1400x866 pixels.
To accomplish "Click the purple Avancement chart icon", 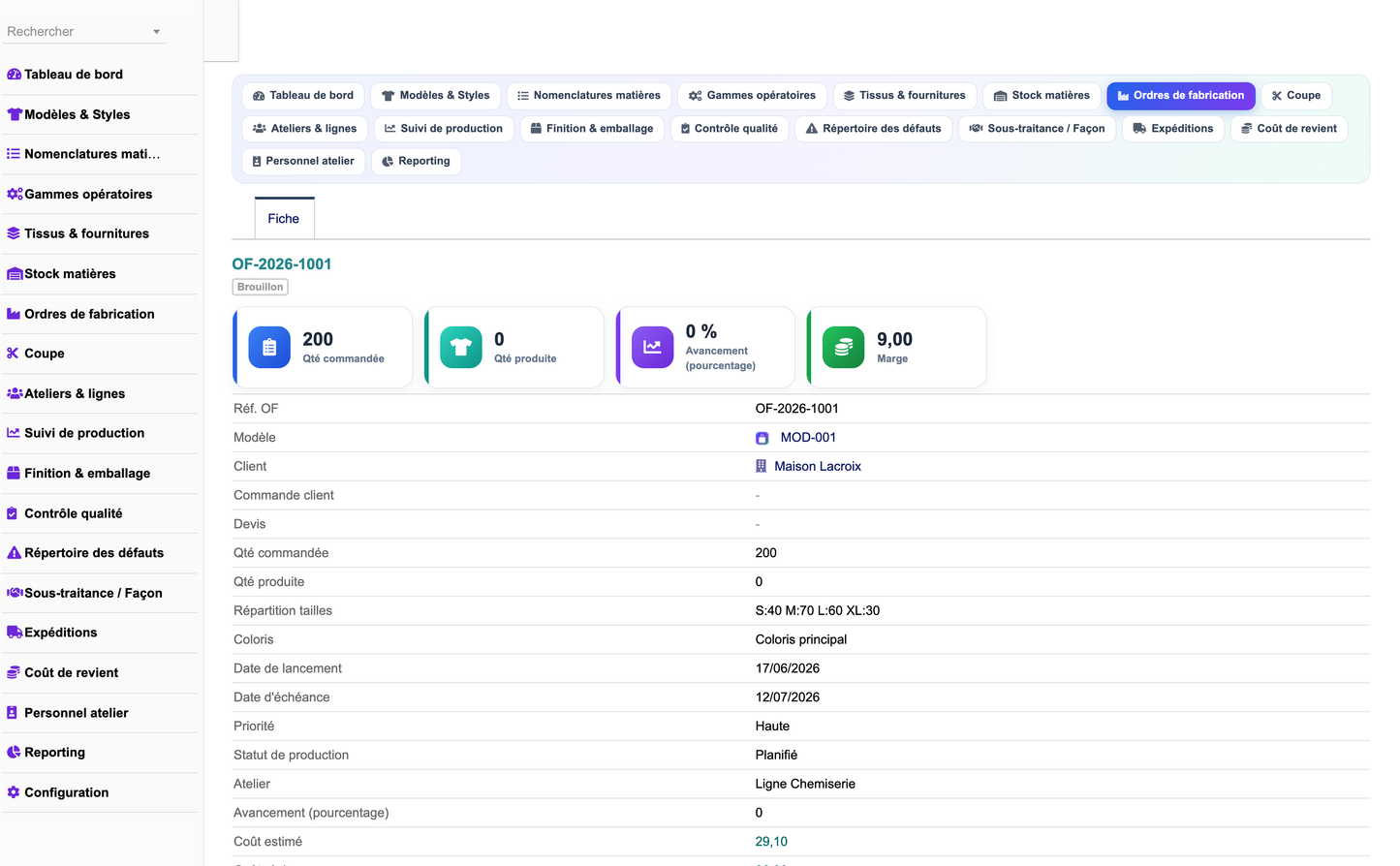I will [x=652, y=347].
